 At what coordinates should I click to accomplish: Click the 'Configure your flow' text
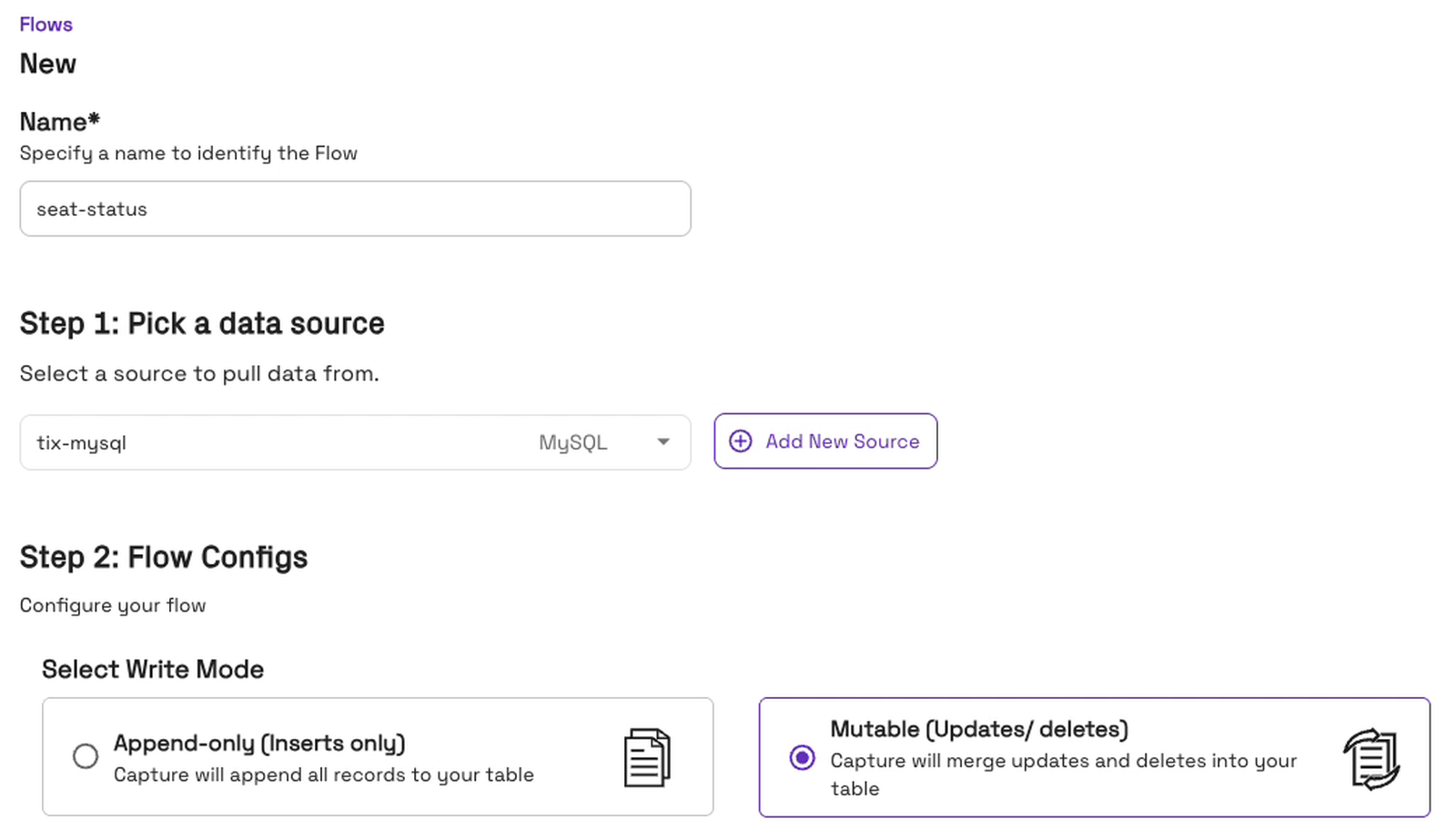pos(113,605)
